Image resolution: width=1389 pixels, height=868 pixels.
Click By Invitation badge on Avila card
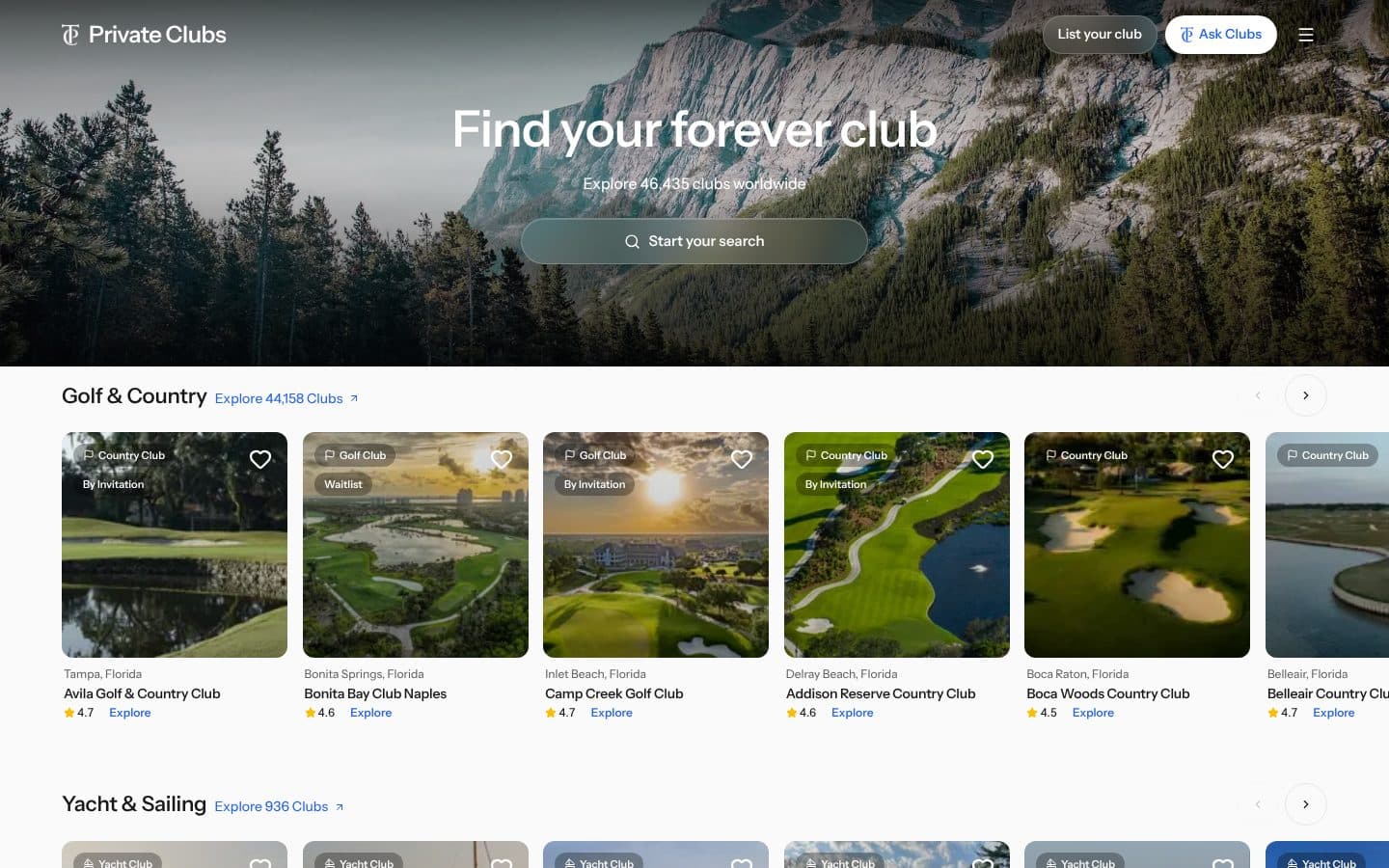click(114, 484)
